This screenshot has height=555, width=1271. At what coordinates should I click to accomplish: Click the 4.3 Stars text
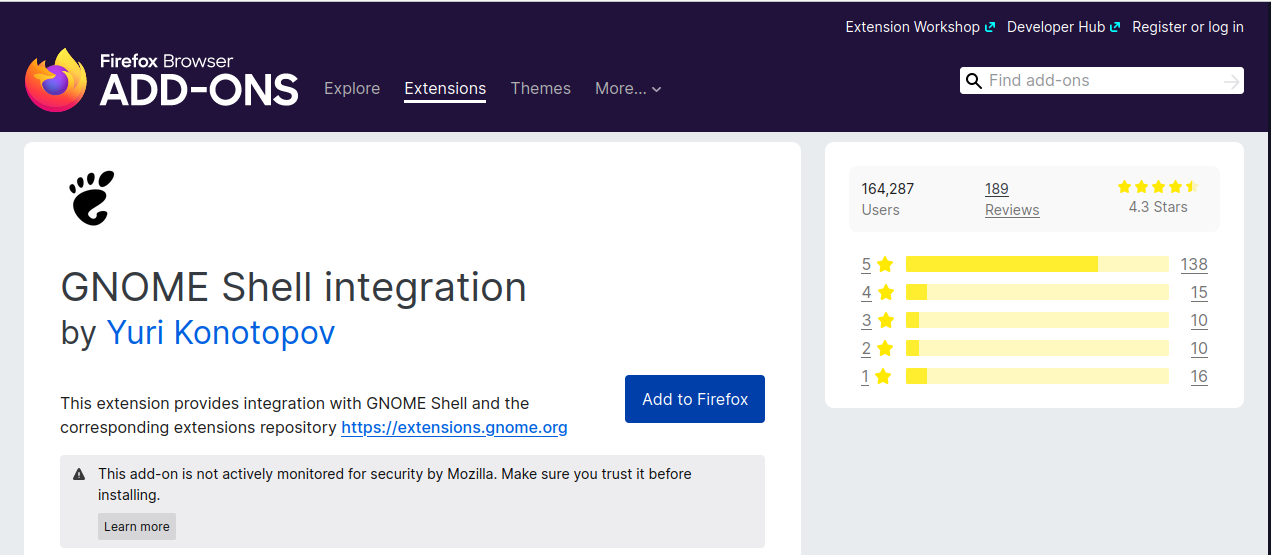click(1158, 207)
